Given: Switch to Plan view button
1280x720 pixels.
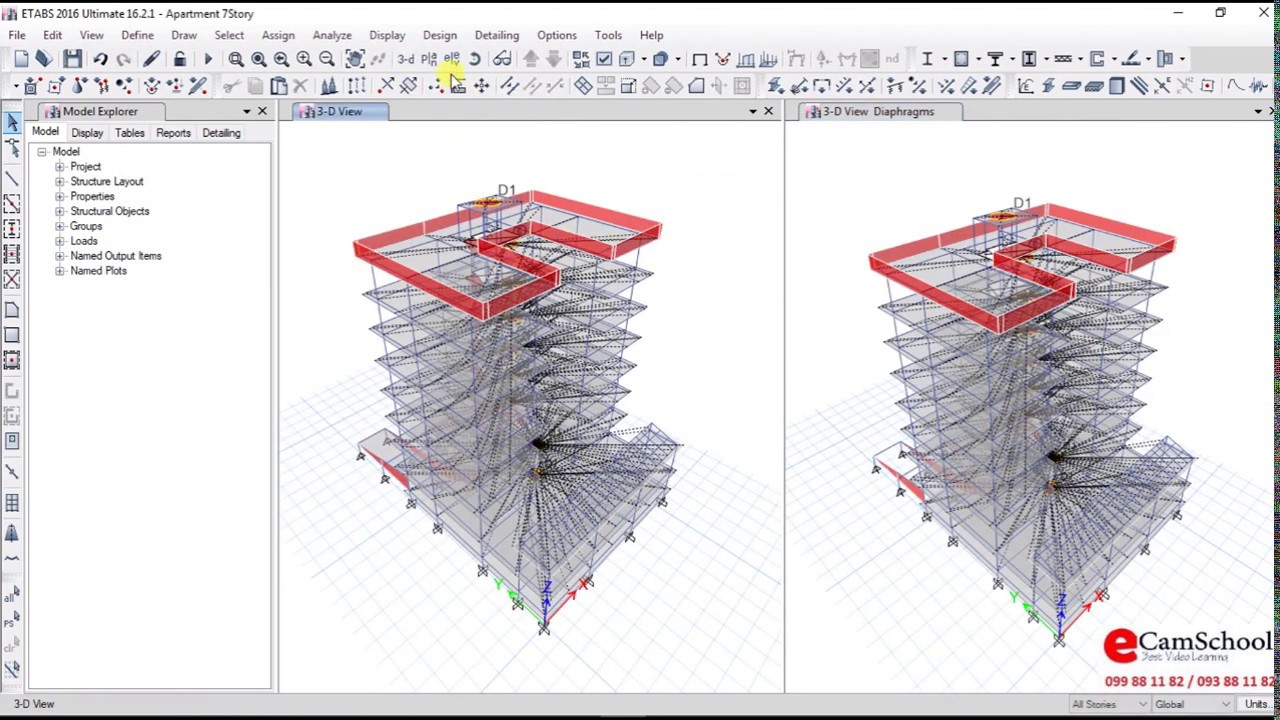Looking at the screenshot, I should (429, 59).
